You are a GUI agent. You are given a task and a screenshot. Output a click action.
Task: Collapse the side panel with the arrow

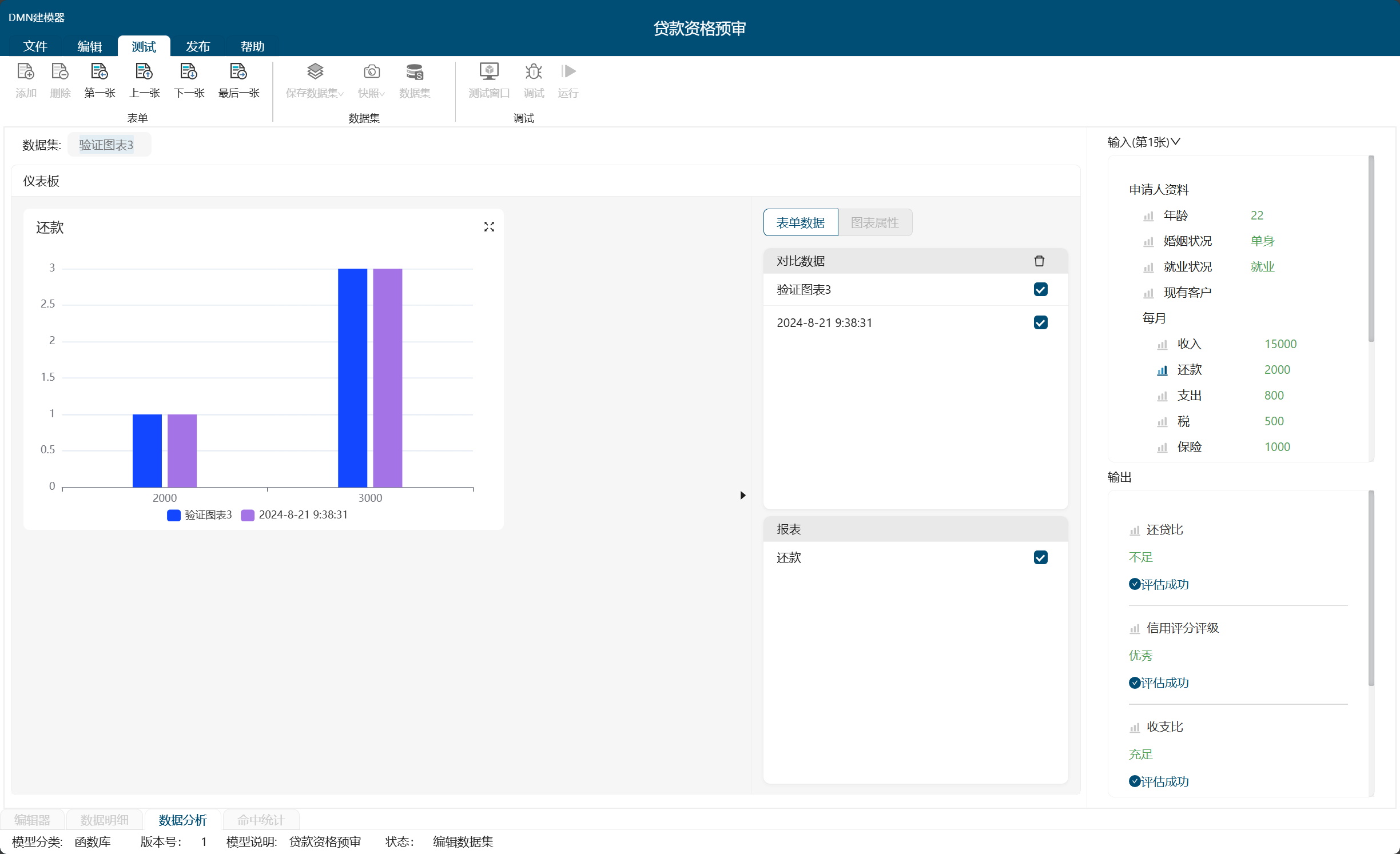pyautogui.click(x=742, y=495)
